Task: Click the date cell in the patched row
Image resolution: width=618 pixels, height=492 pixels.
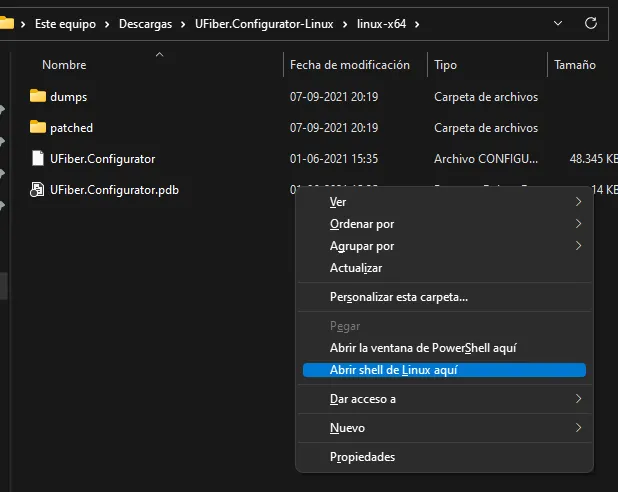Action: [x=334, y=128]
